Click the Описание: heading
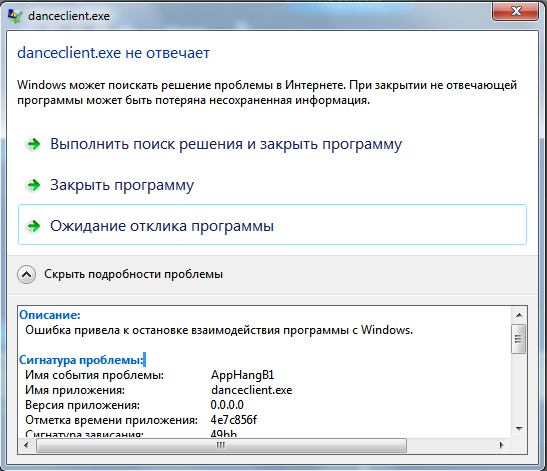 50,315
